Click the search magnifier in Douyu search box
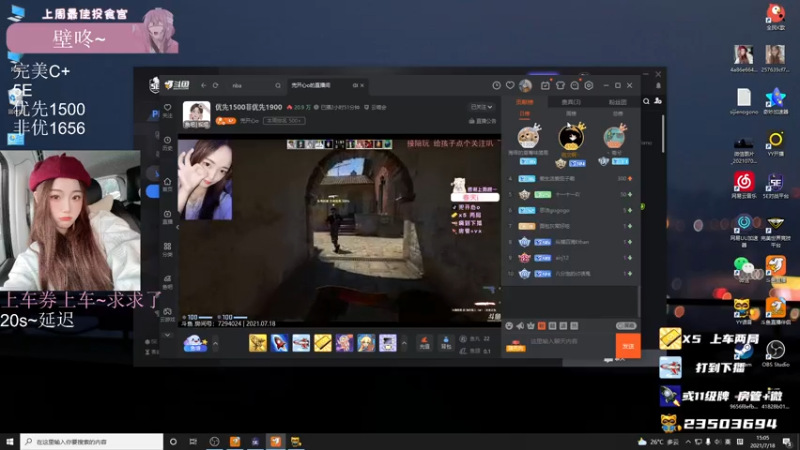The image size is (800, 450). click(x=278, y=86)
